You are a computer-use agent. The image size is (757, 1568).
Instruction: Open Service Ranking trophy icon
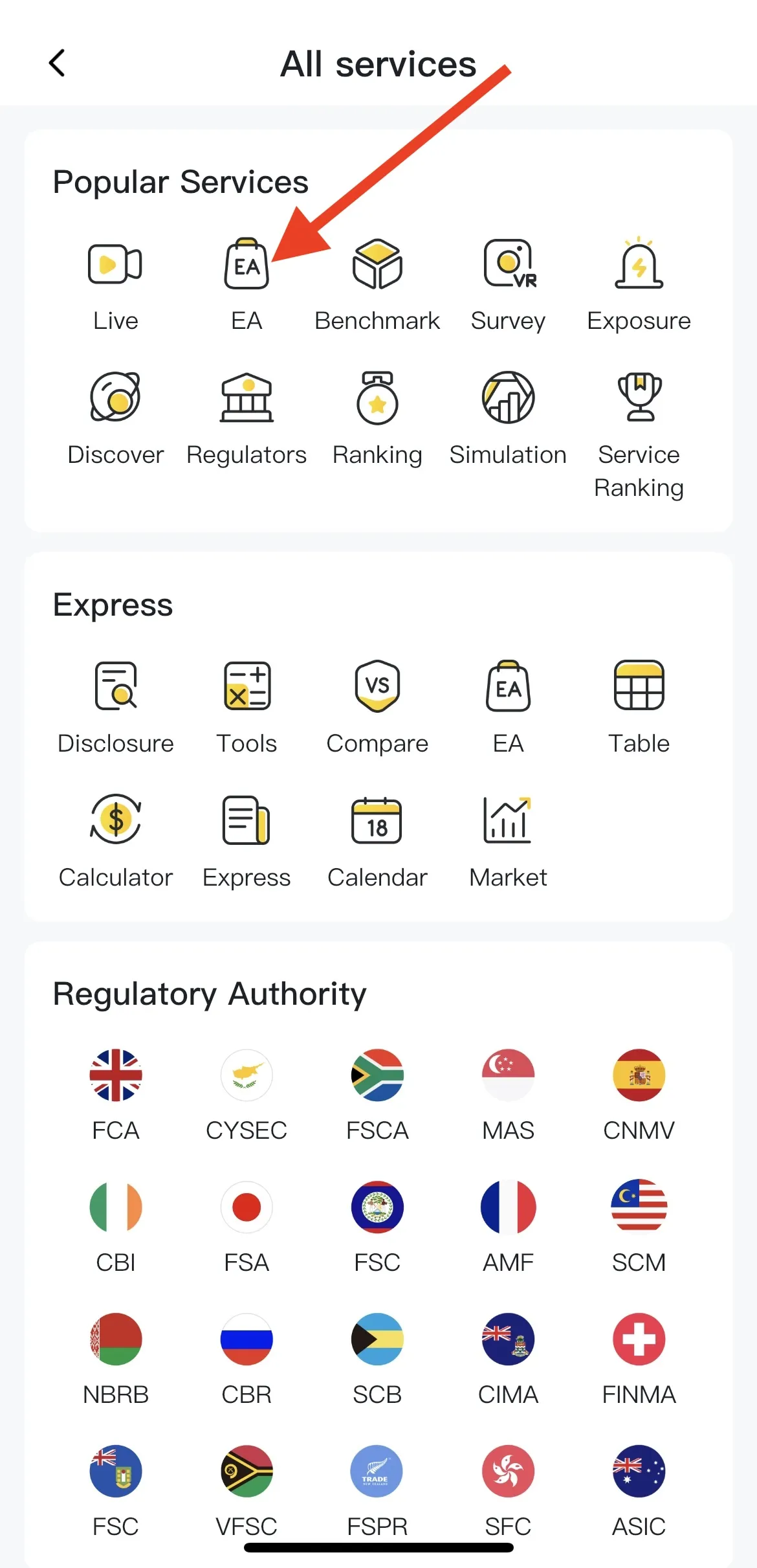tap(639, 397)
